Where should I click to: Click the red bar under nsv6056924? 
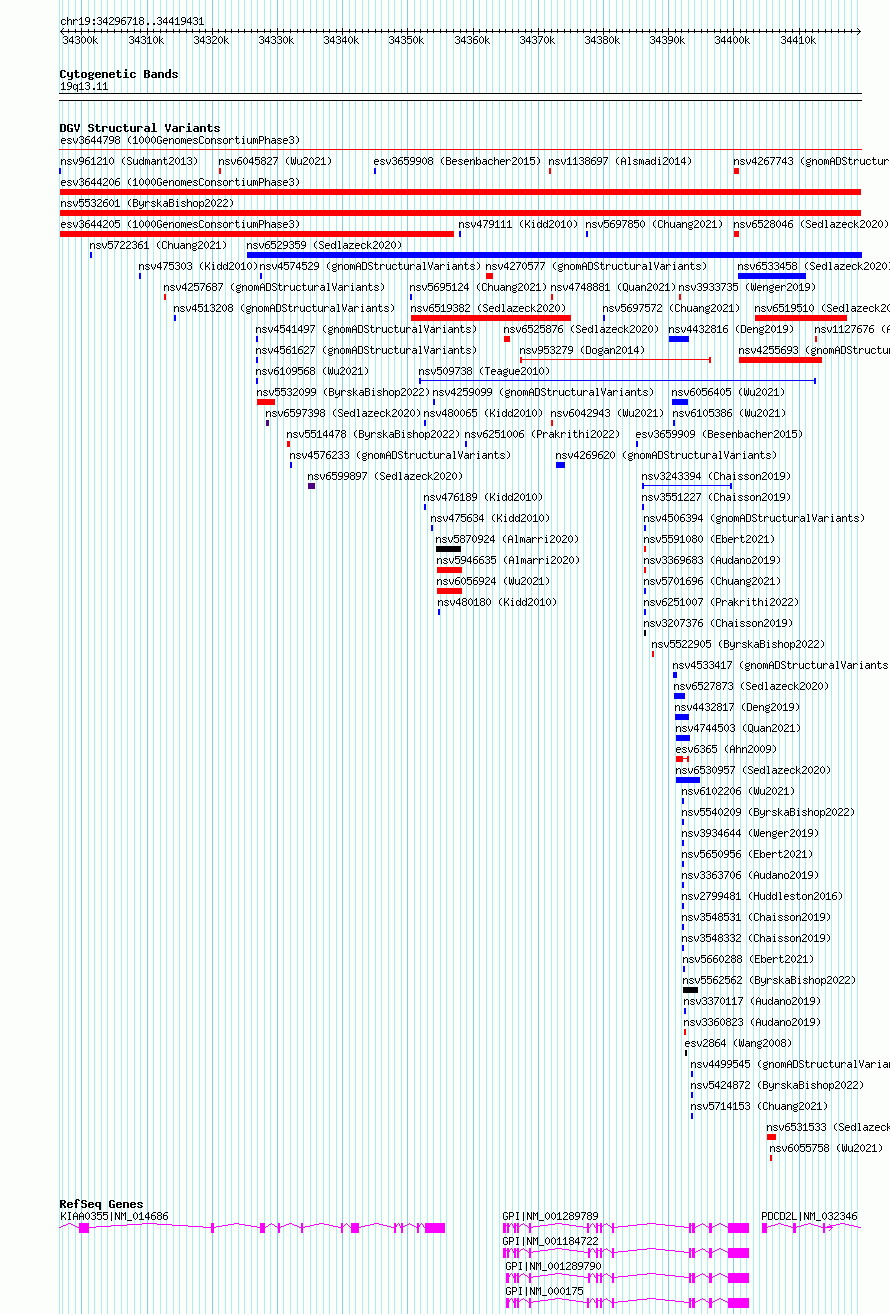coord(449,591)
